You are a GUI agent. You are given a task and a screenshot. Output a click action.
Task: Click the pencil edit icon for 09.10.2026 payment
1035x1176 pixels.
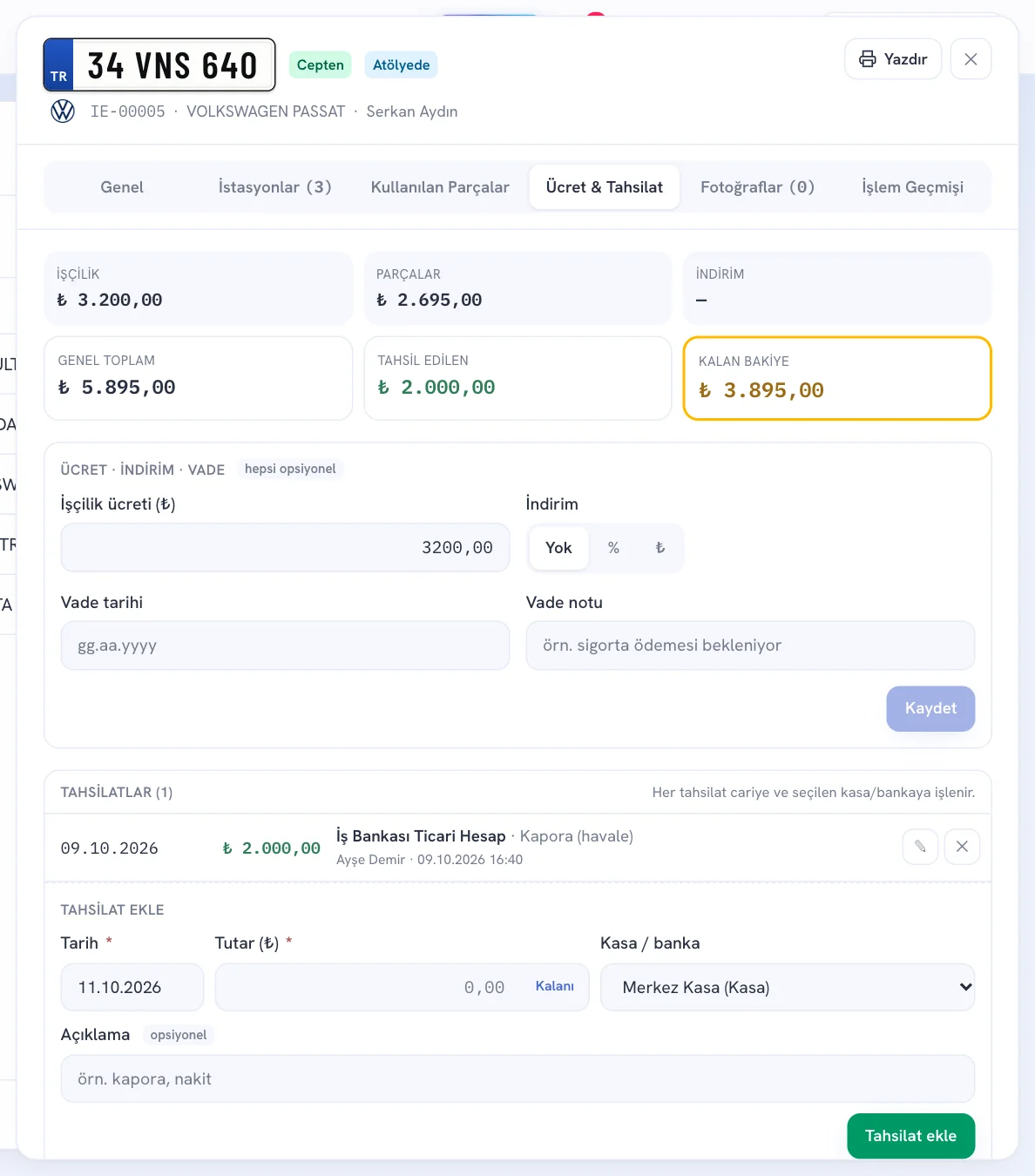click(920, 847)
